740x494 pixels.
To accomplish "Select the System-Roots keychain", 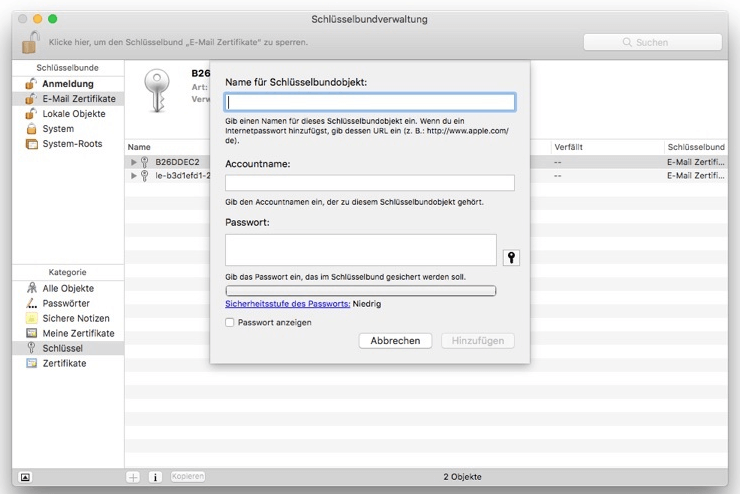I will 72,144.
